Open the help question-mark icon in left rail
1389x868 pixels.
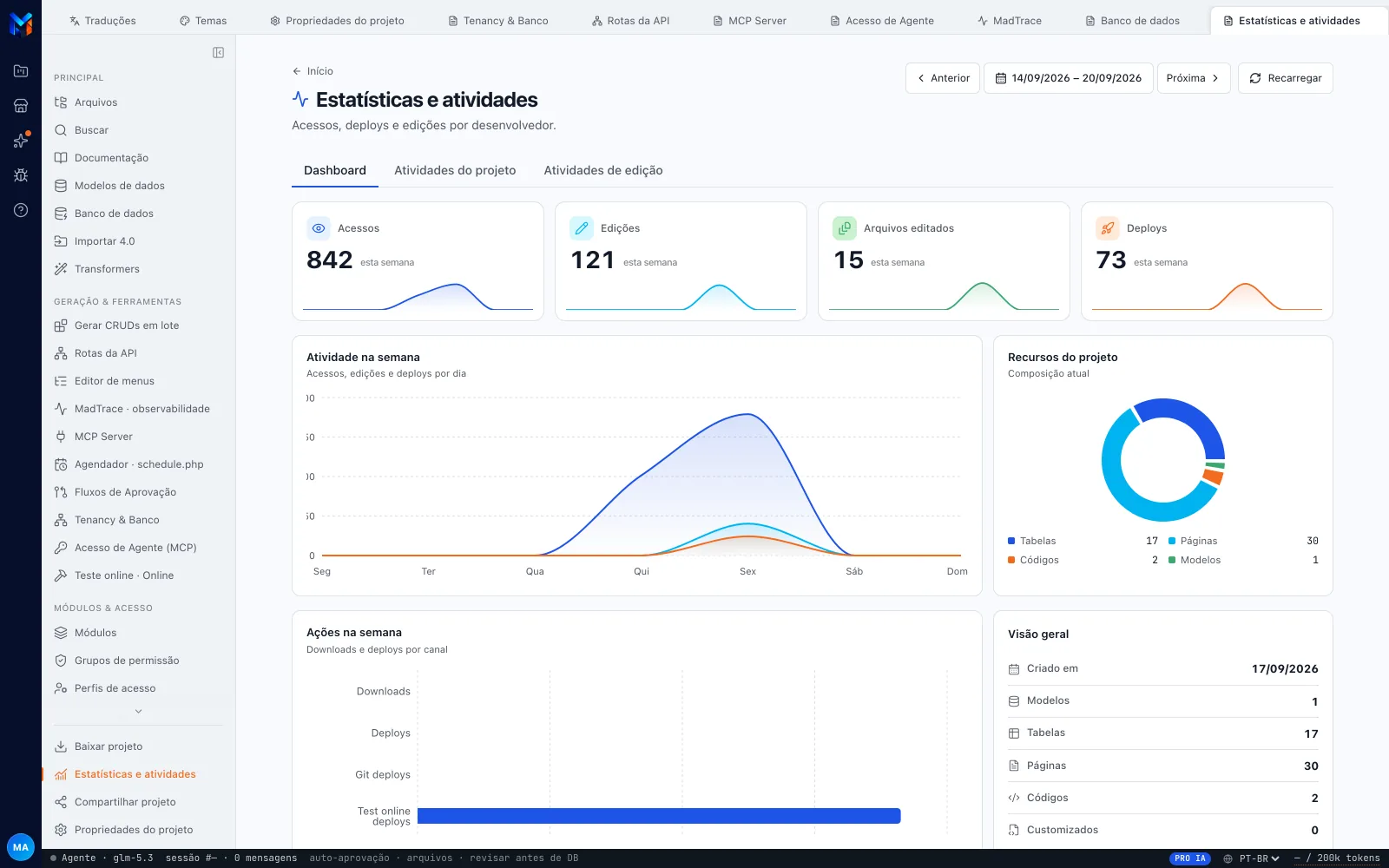point(21,210)
